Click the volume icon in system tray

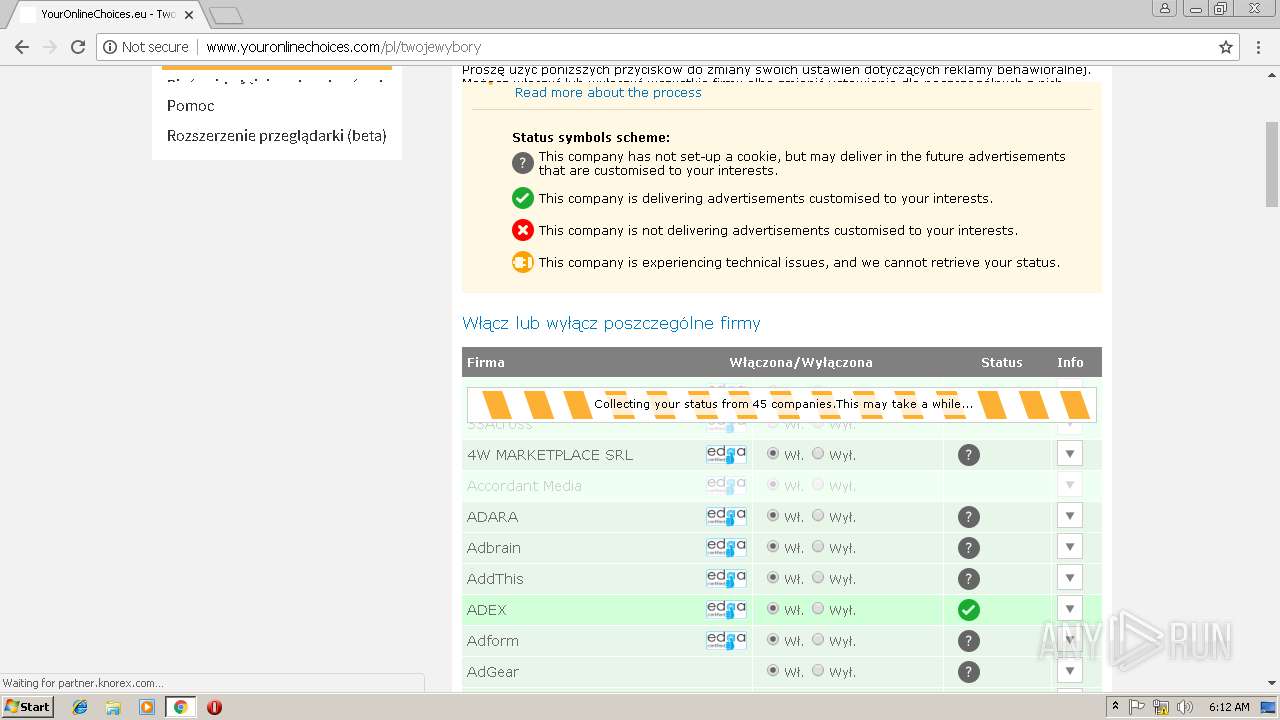click(1184, 707)
